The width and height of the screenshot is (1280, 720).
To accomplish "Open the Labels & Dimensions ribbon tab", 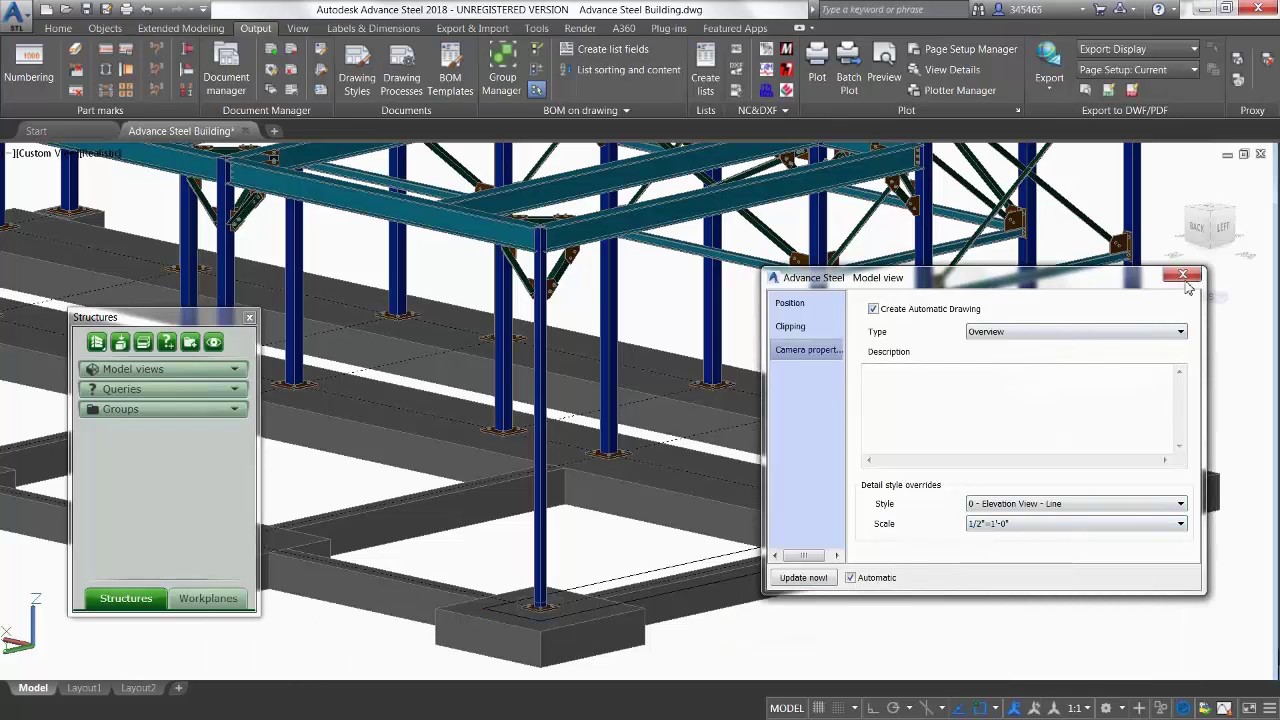I will (x=373, y=28).
